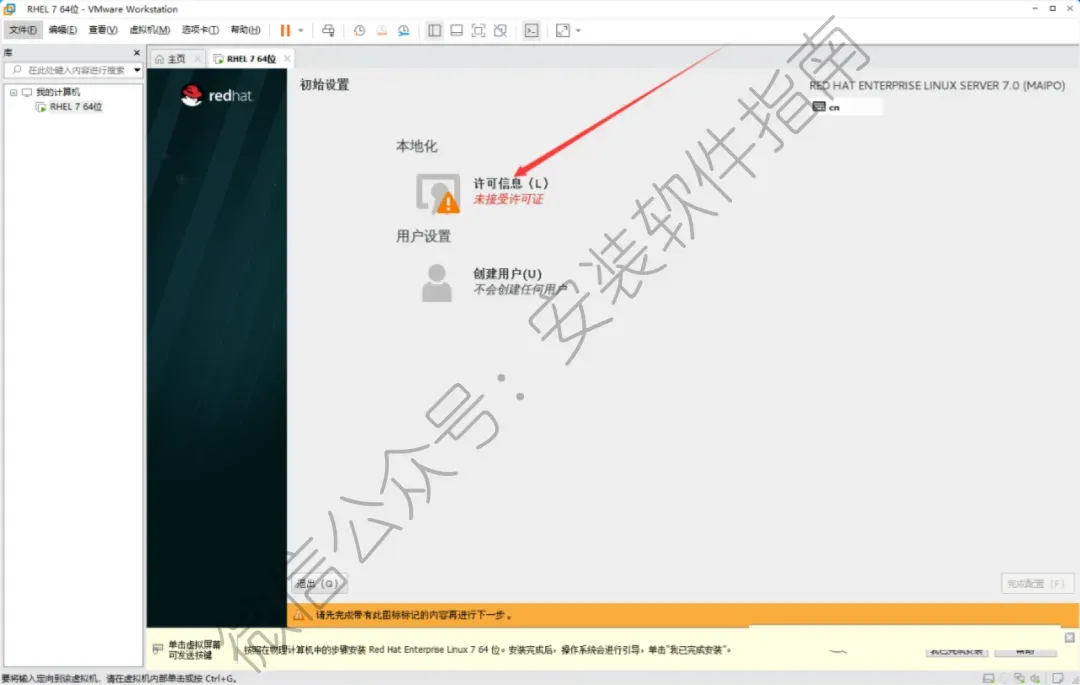This screenshot has height=685, width=1080.
Task: Click the VMware Workstation title bar icon
Action: coord(10,9)
